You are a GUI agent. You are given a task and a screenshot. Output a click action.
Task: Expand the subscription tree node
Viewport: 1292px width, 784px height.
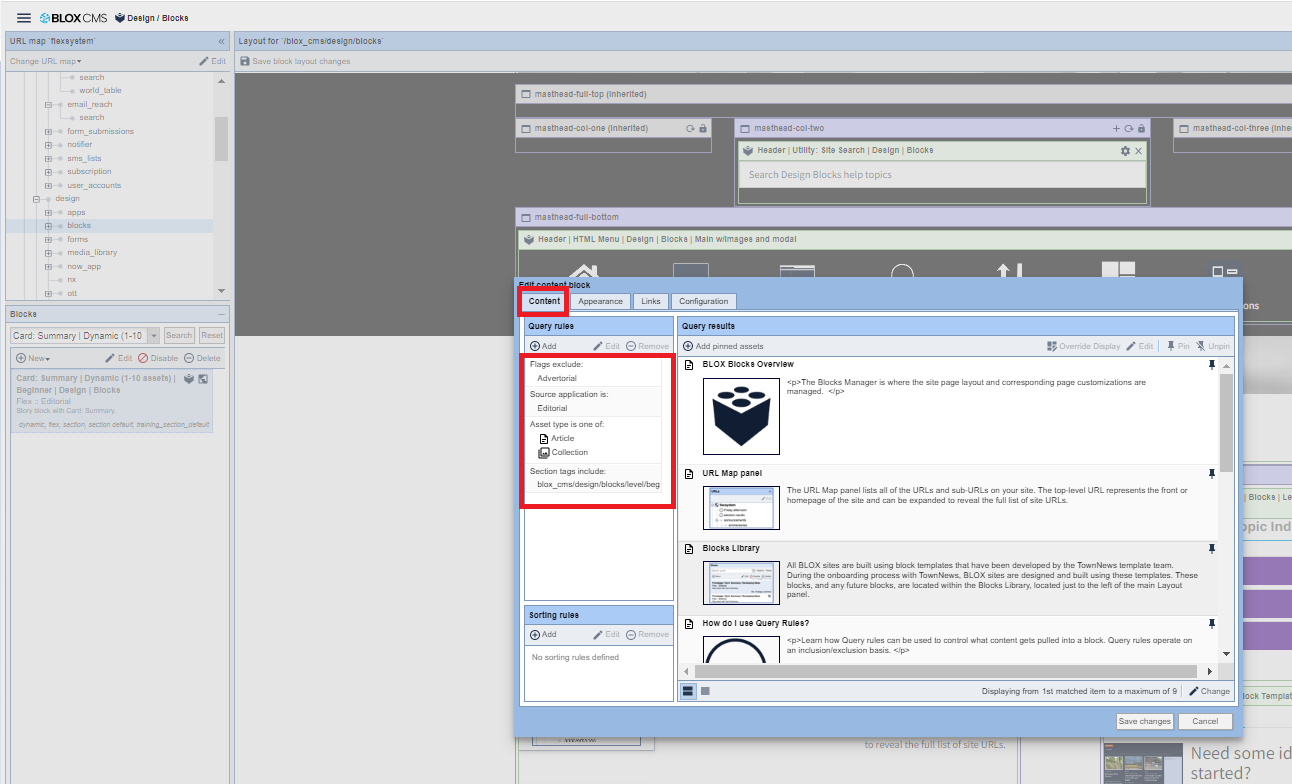tap(50, 171)
